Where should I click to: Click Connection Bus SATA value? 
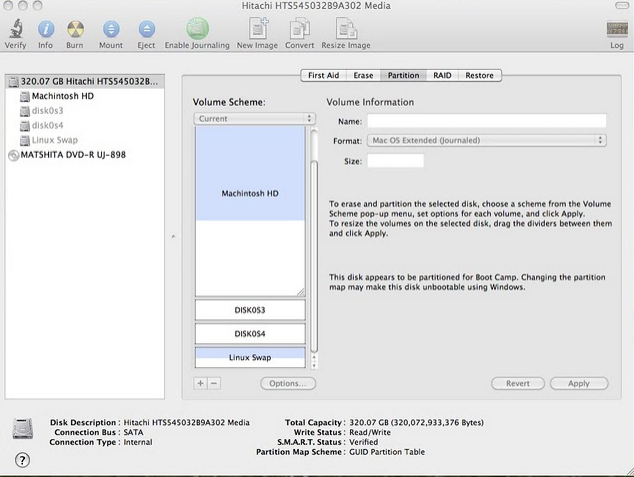pos(133,432)
